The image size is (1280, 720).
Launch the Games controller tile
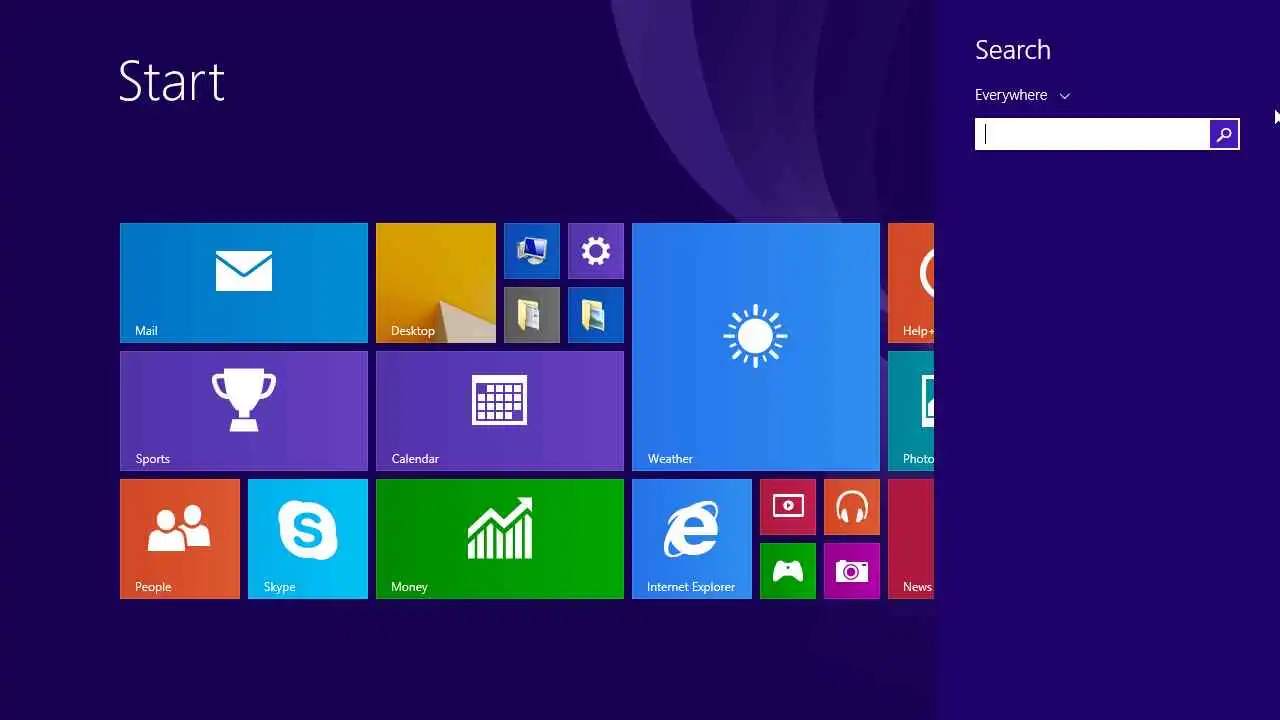(x=788, y=571)
